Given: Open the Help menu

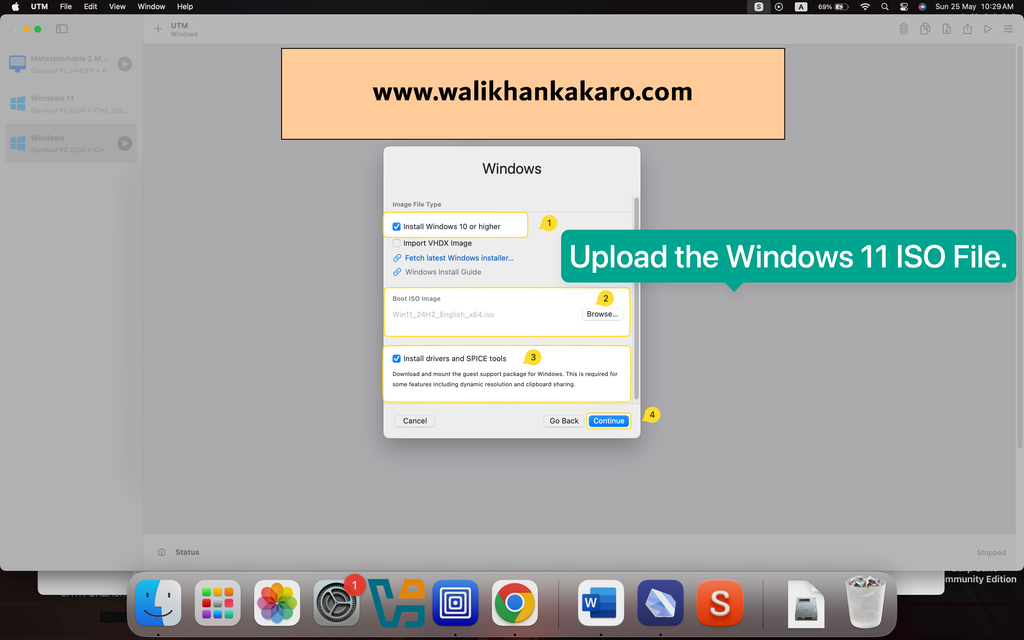Looking at the screenshot, I should pos(185,7).
